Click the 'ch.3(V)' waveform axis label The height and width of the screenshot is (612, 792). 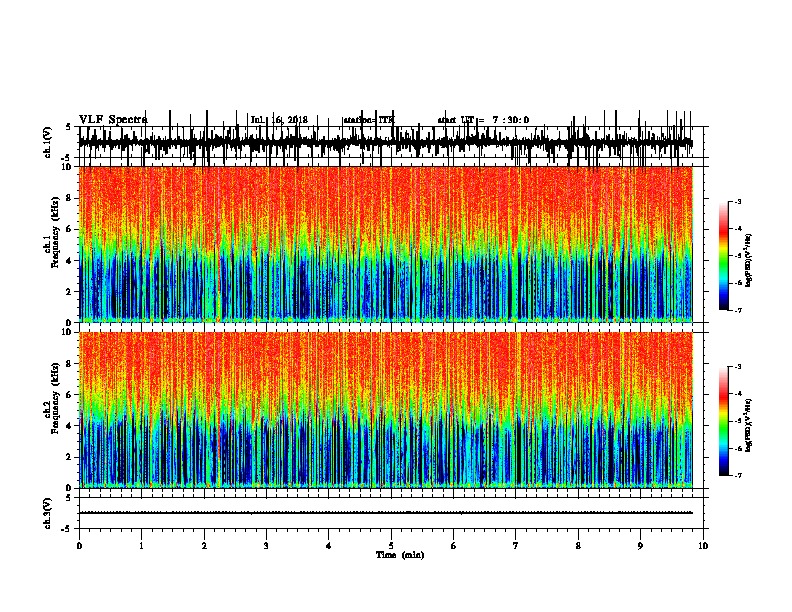pyautogui.click(x=48, y=513)
